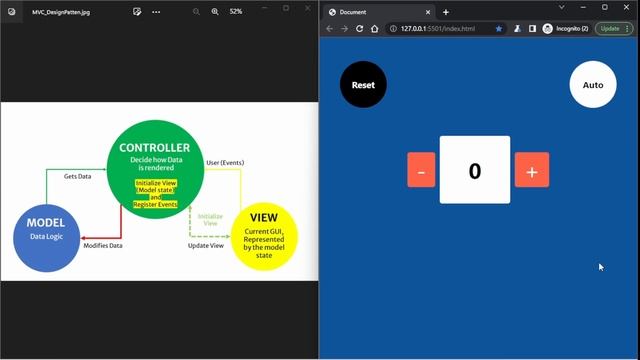The height and width of the screenshot is (360, 640).
Task: Zoom out the image in the viewer
Action: point(196,12)
